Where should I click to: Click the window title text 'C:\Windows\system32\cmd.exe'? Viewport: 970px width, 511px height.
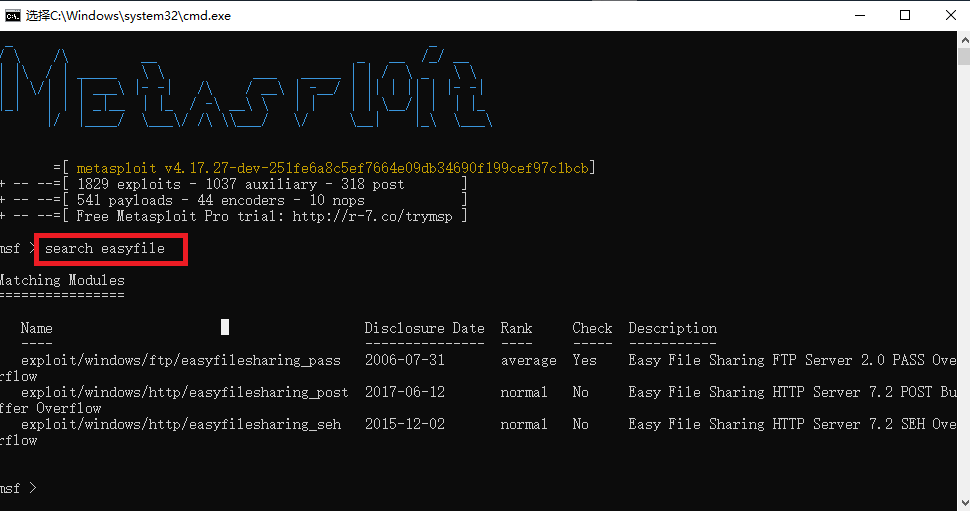[140, 16]
